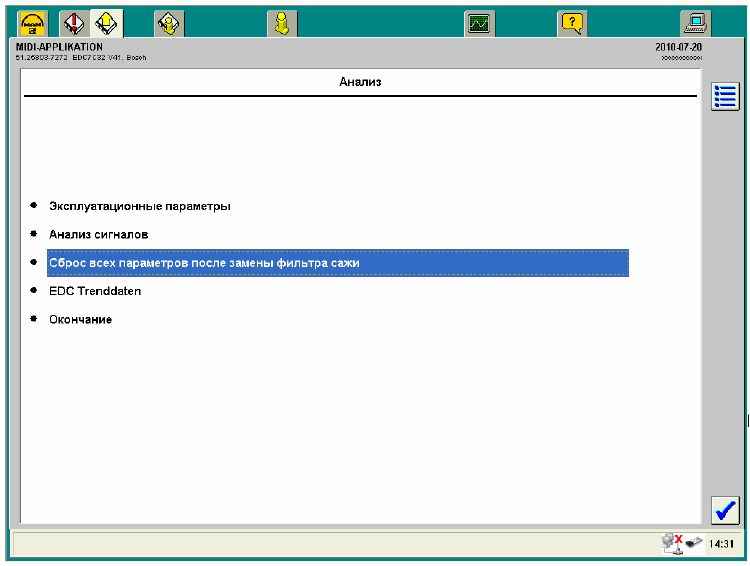The width and height of the screenshot is (750, 566).
Task: Select "Анализ сигналов" menu entry
Action: (99, 234)
